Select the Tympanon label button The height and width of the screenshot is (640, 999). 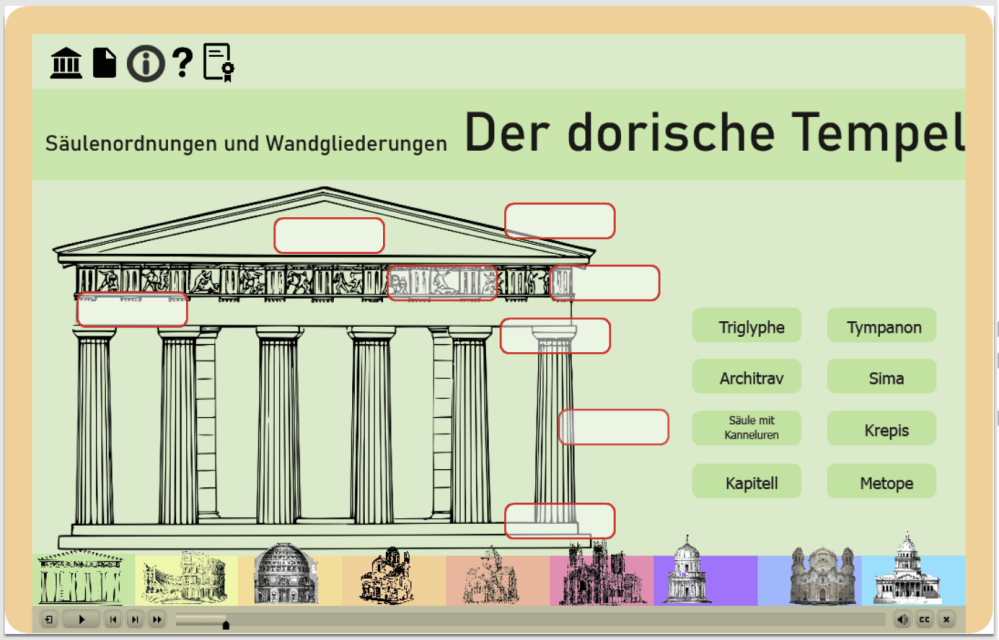click(x=882, y=327)
